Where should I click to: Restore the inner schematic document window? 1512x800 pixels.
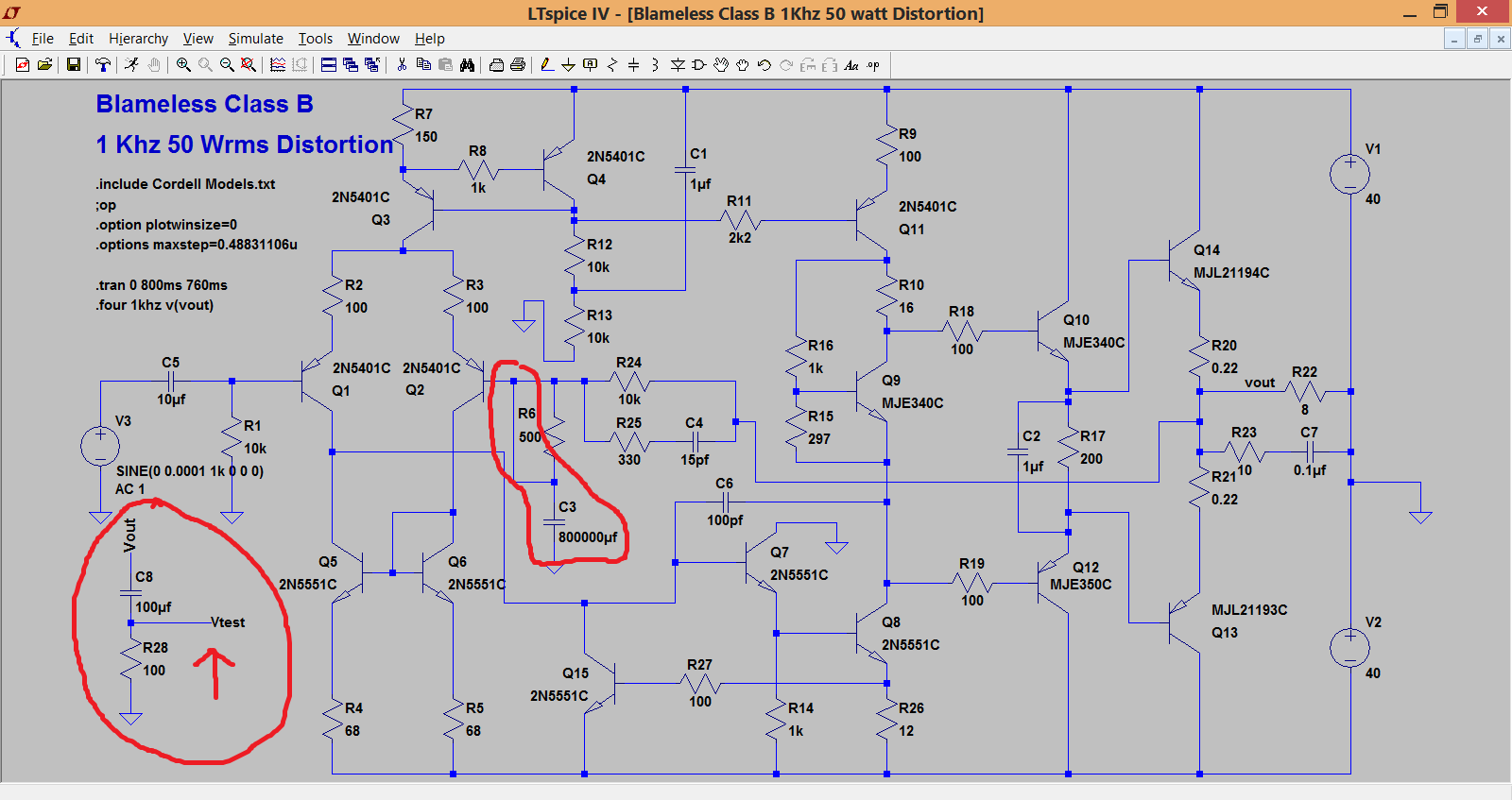(x=1478, y=39)
